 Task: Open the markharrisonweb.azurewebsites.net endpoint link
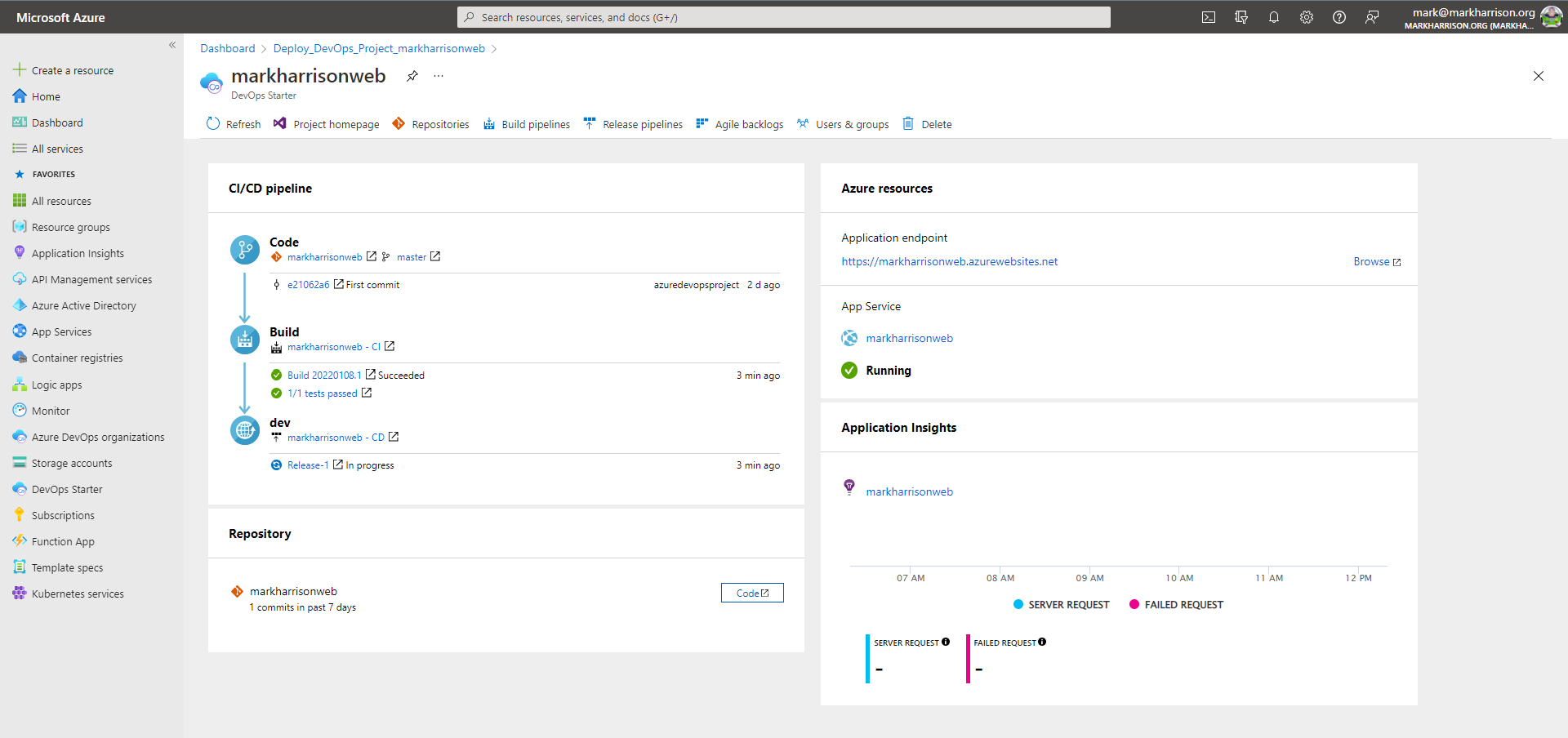pos(949,262)
